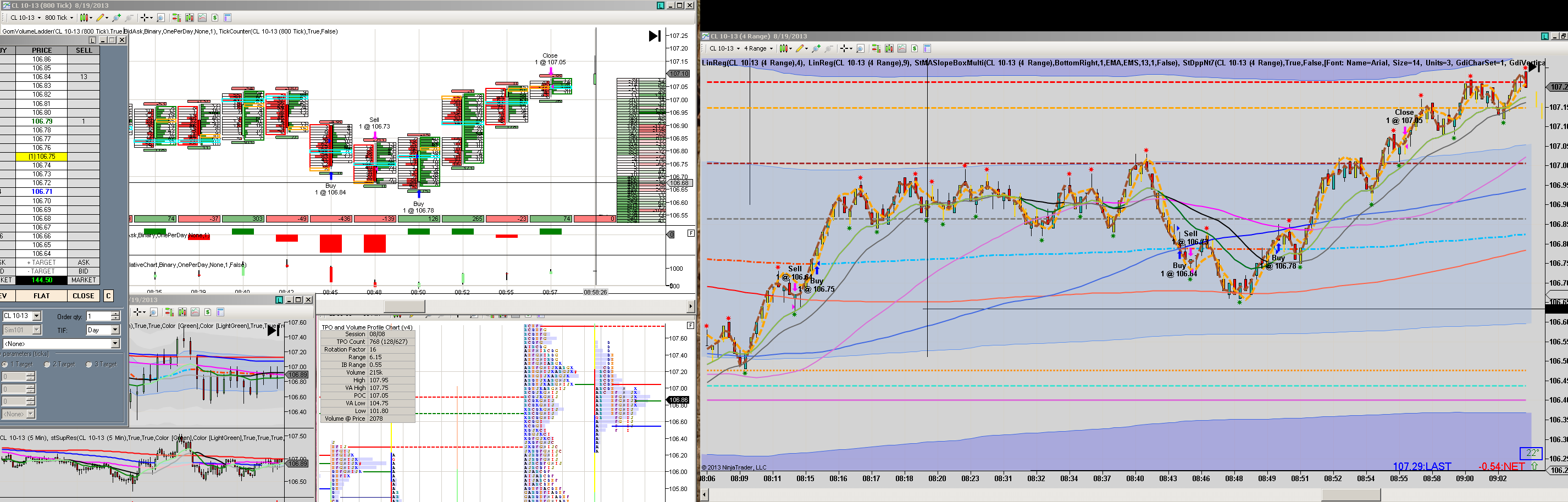
Task: Expand CL 10-13 instrument combo in order panel
Action: [x=36, y=316]
